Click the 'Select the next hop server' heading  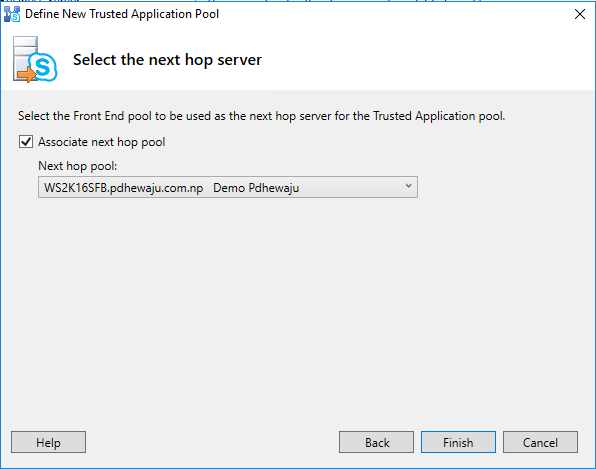167,60
